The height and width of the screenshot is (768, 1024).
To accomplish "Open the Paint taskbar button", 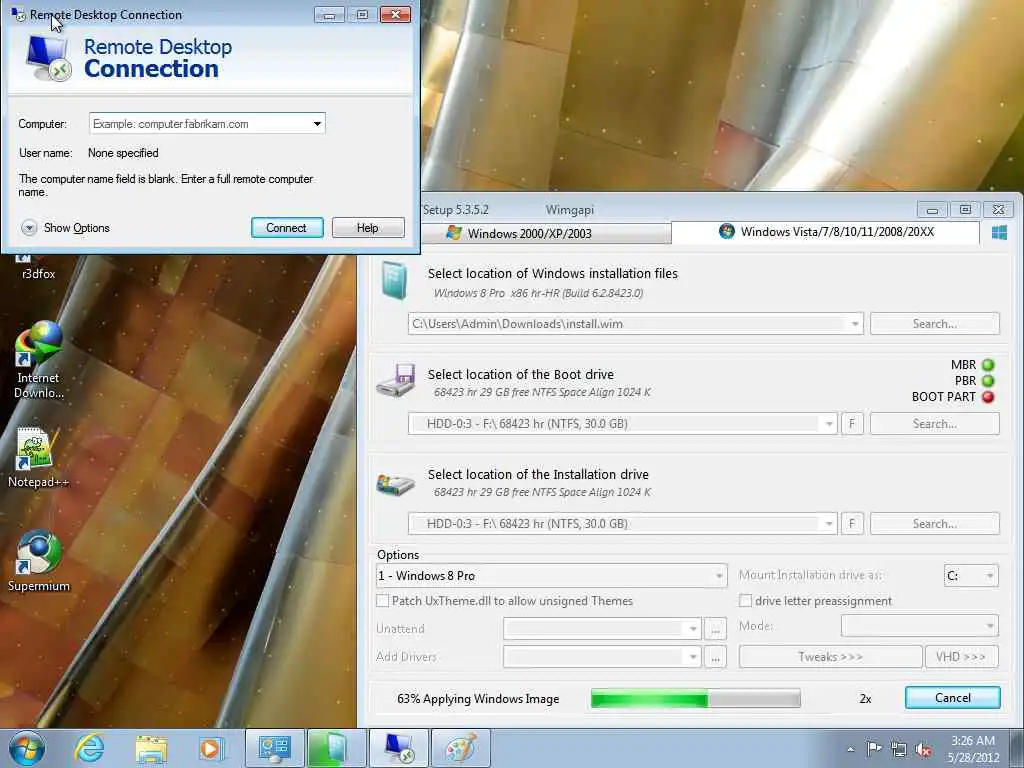I will coord(460,748).
